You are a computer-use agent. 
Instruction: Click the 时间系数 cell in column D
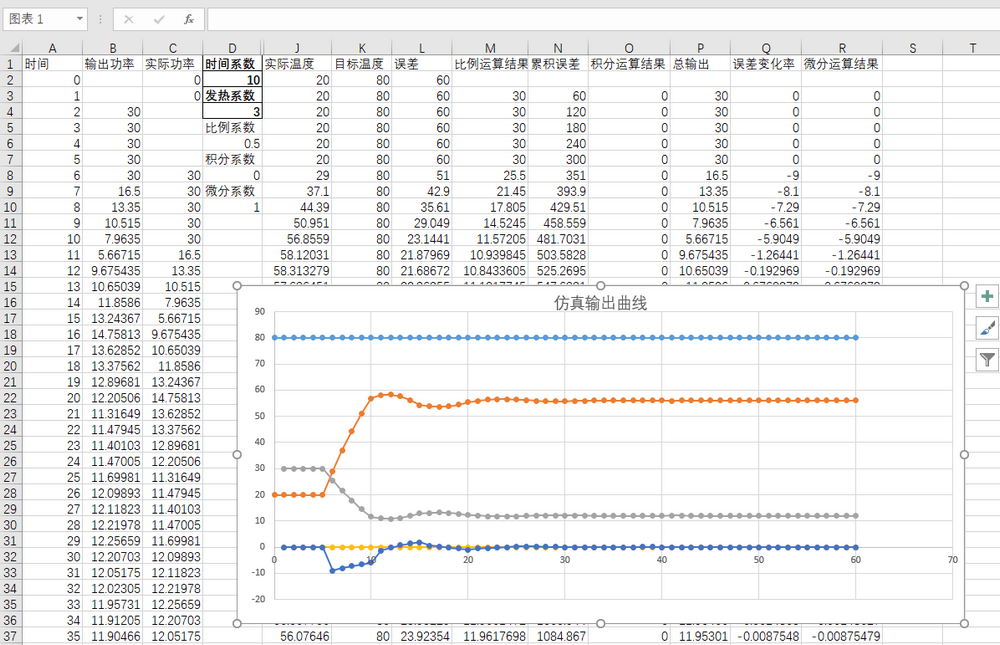pos(232,64)
